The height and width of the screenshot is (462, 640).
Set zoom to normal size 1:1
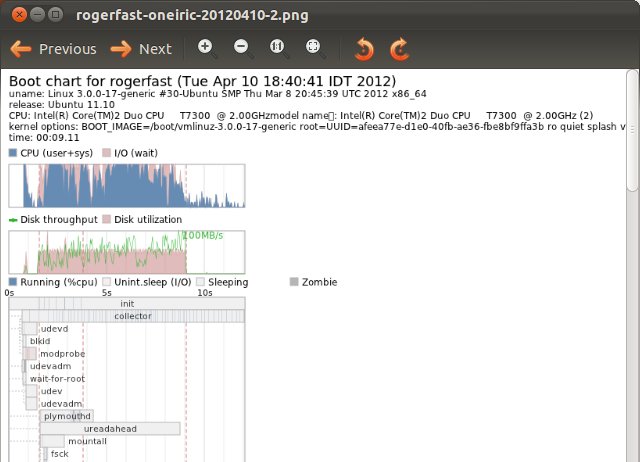pos(278,49)
